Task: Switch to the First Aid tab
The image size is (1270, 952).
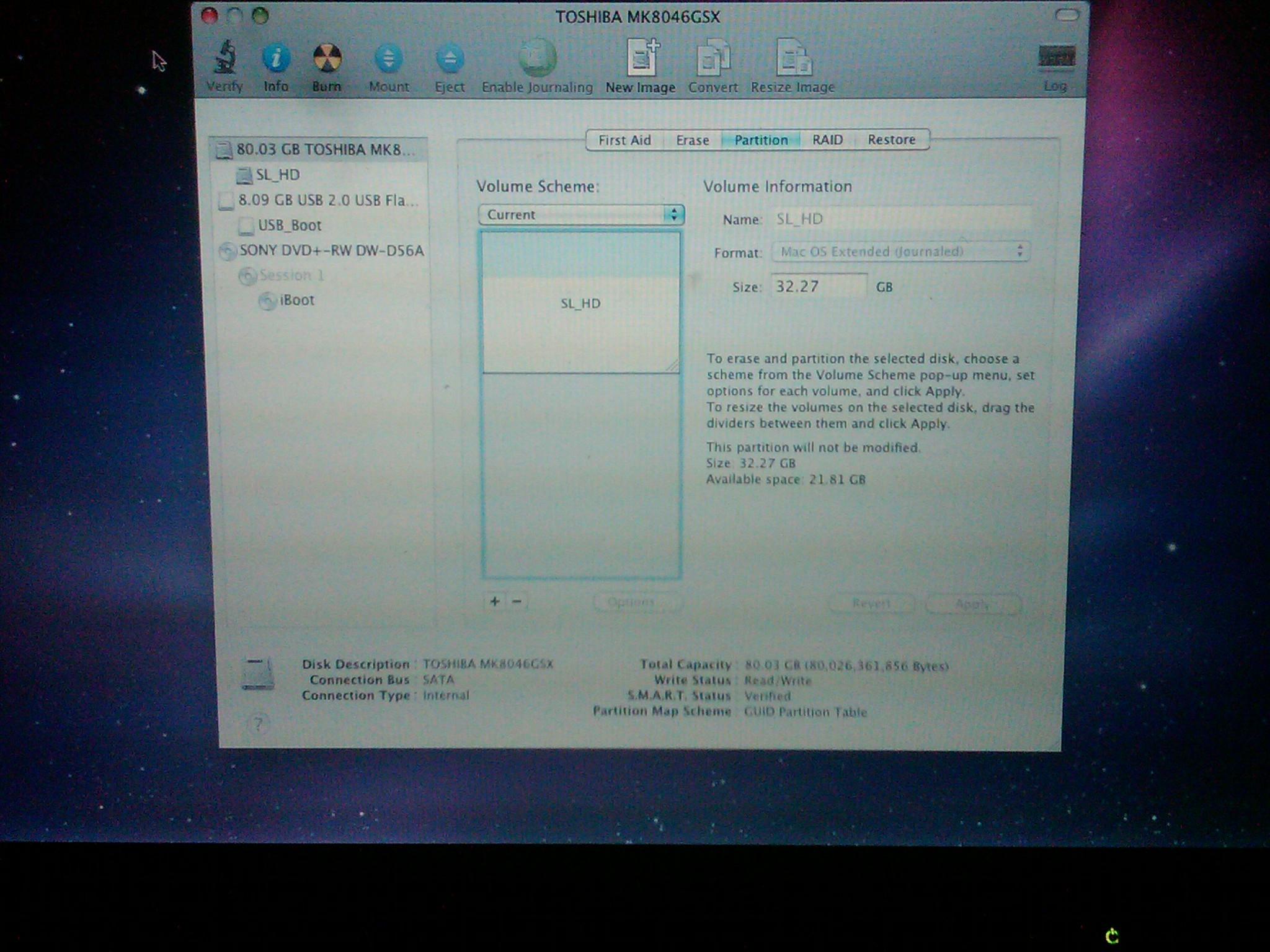Action: click(624, 140)
